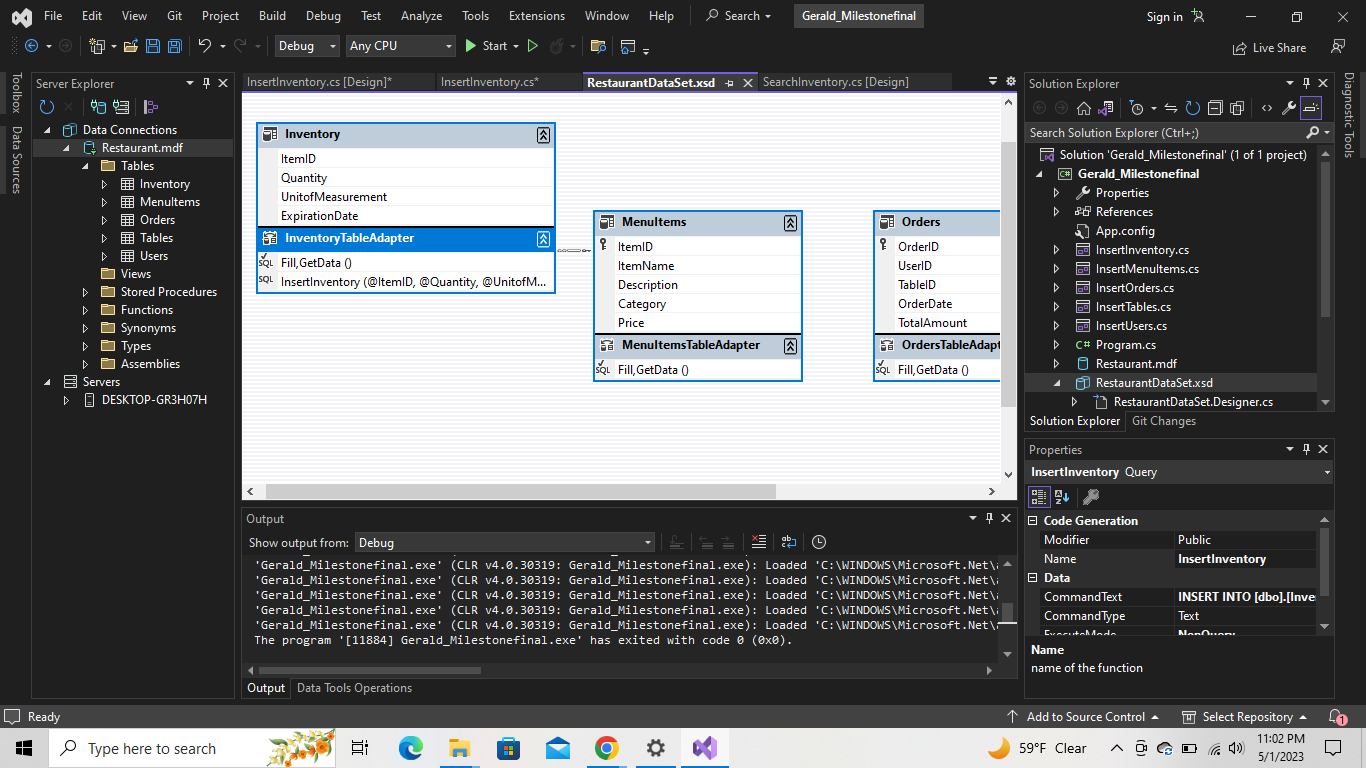Sort Properties alphabetically
The width and height of the screenshot is (1366, 768).
[1062, 497]
